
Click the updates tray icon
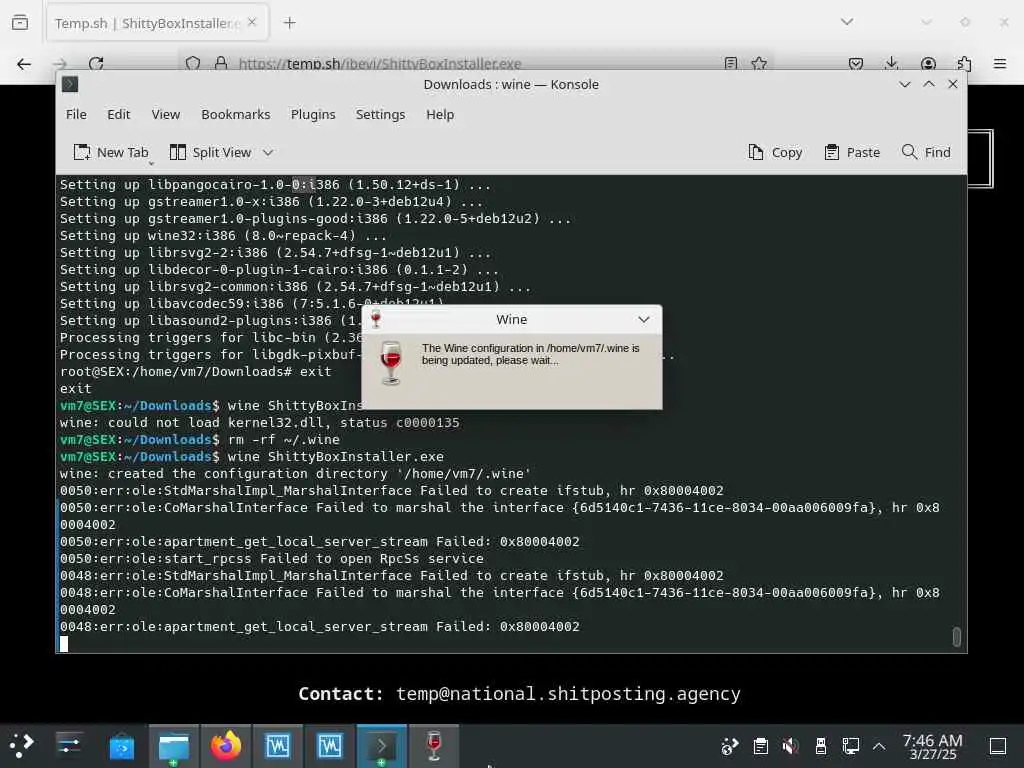(x=729, y=746)
